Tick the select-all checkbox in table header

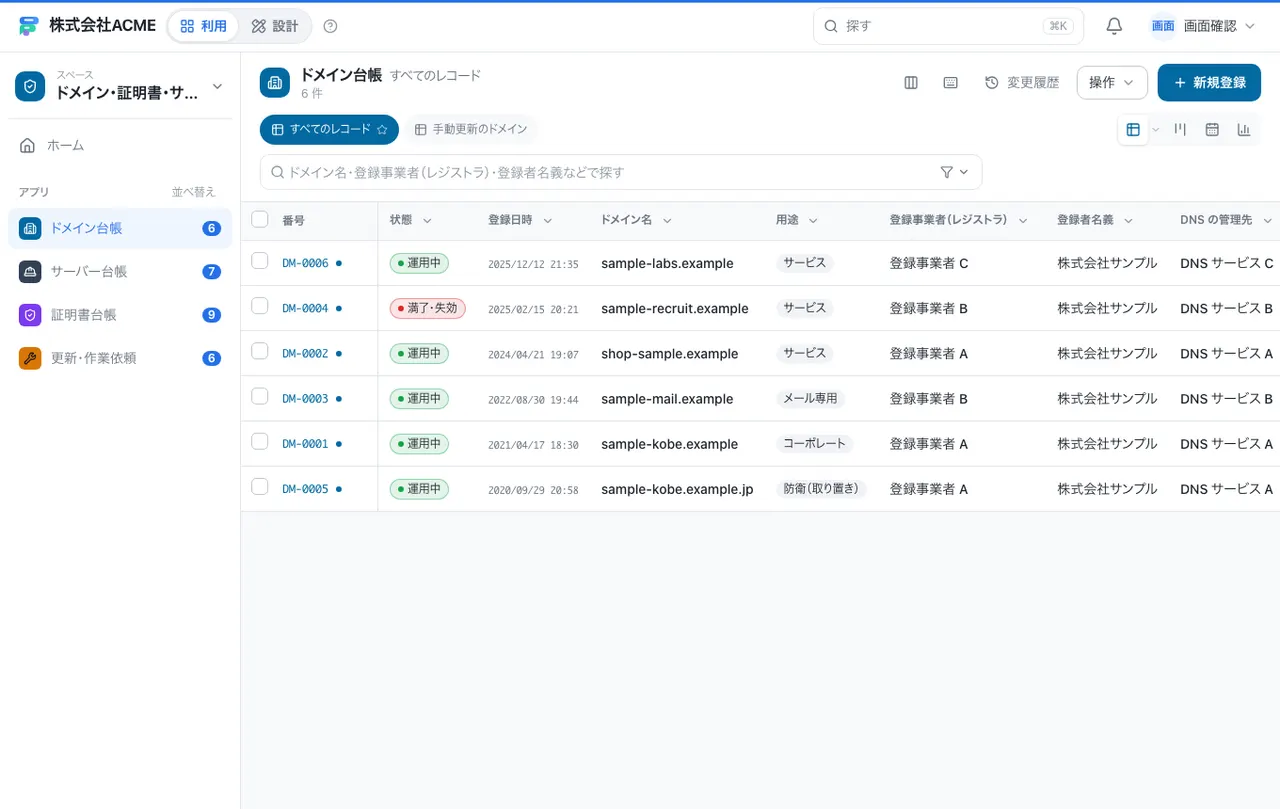260,219
